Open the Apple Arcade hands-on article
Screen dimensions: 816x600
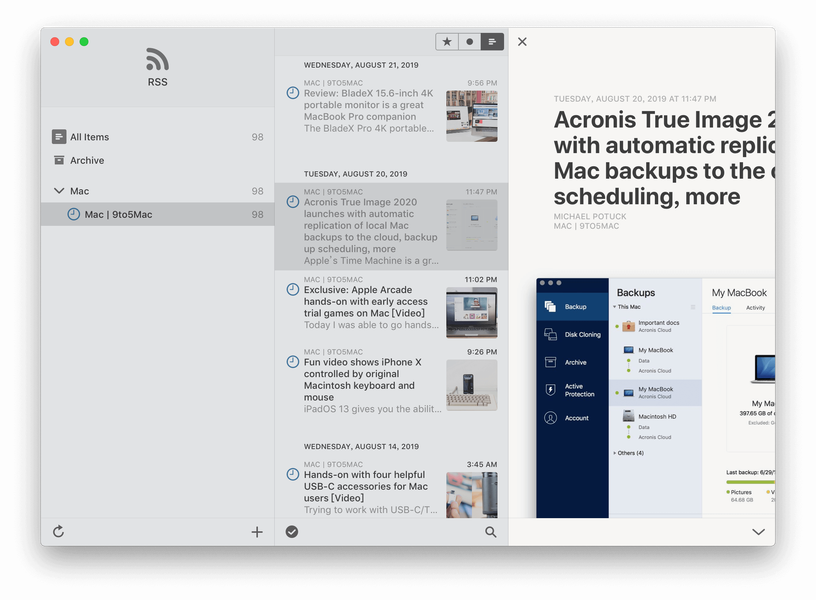point(391,307)
